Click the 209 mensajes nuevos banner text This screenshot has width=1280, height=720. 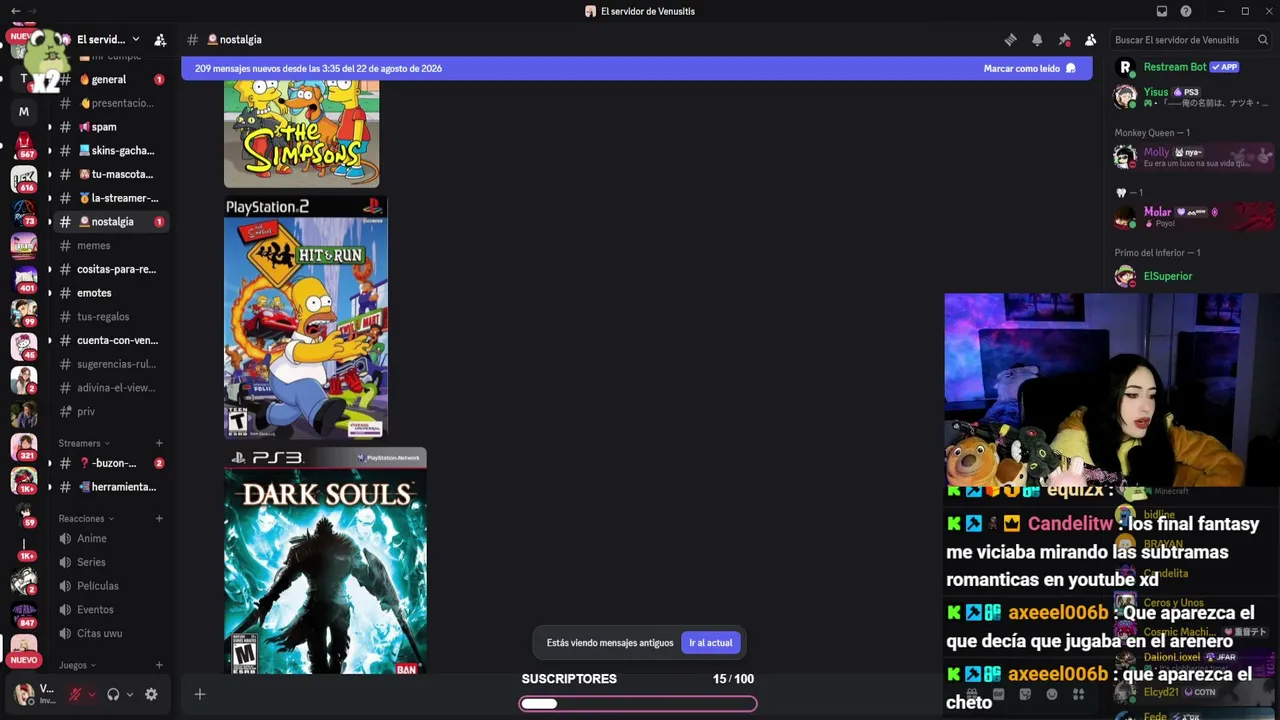(x=318, y=68)
